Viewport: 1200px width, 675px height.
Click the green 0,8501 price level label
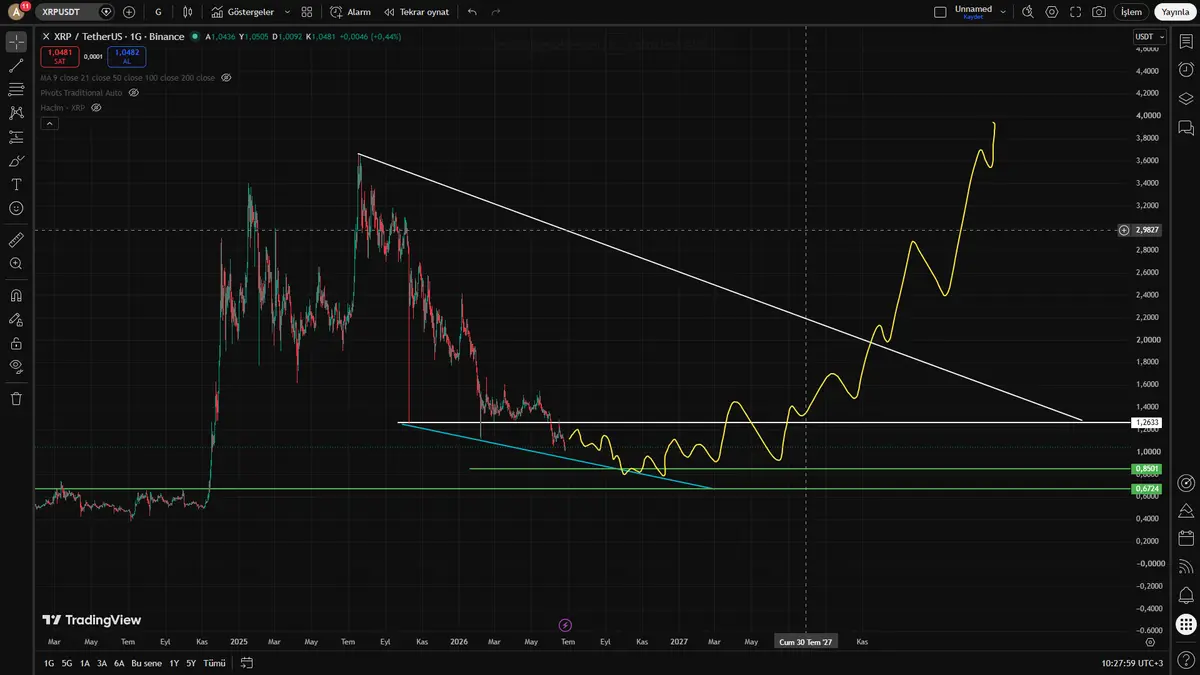point(1147,468)
